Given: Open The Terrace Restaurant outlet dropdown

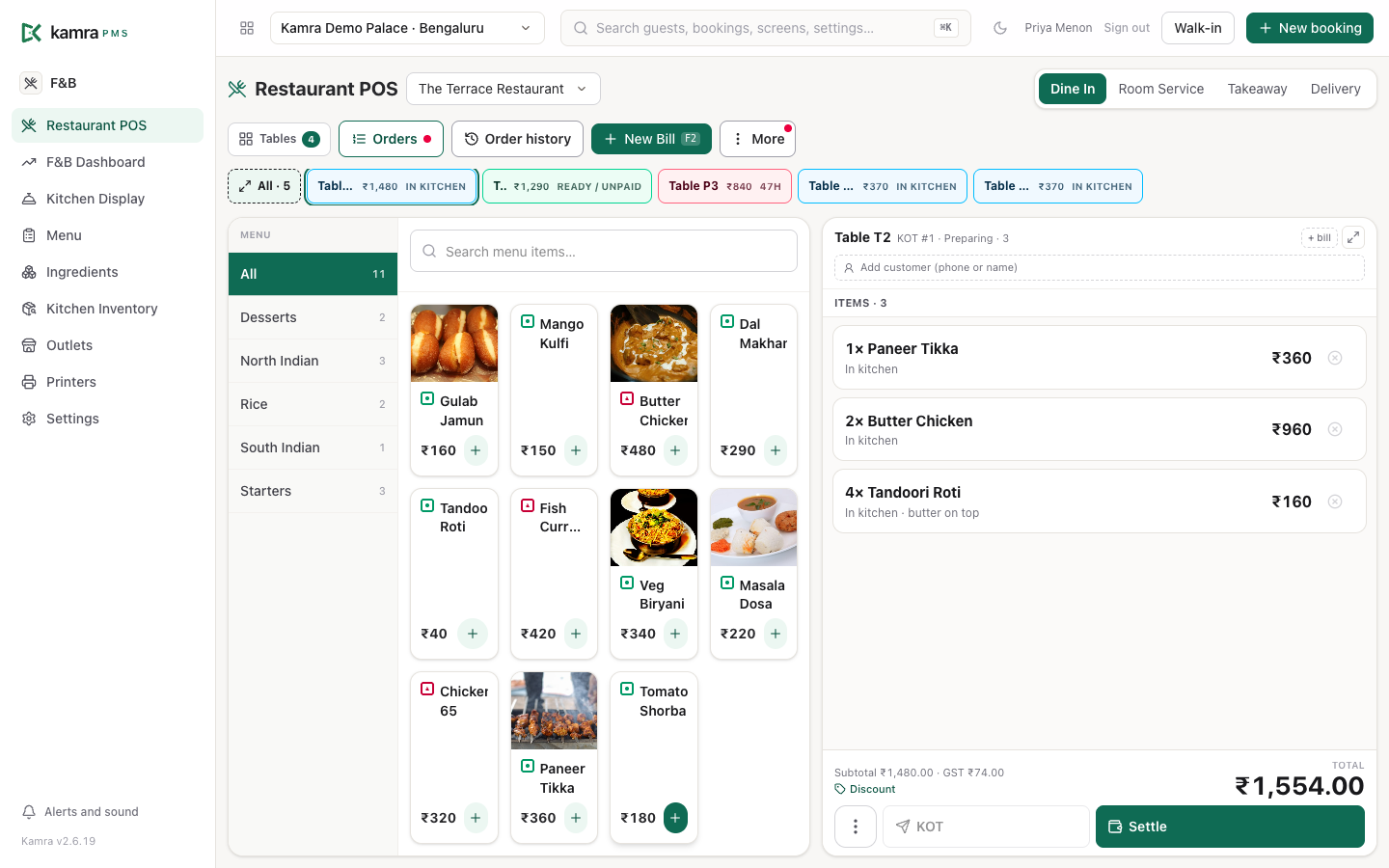Looking at the screenshot, I should 504,89.
